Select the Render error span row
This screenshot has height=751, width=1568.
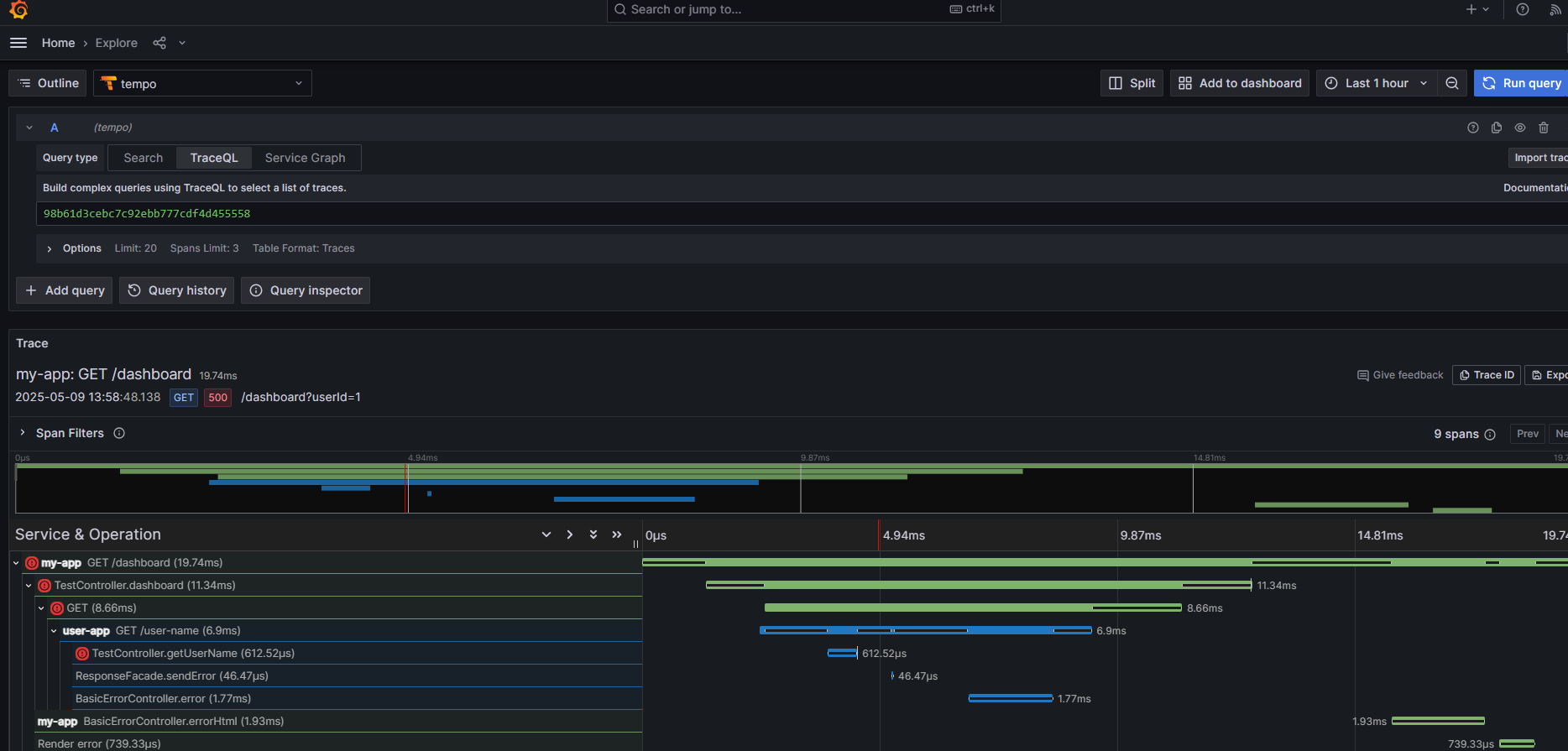point(338,743)
